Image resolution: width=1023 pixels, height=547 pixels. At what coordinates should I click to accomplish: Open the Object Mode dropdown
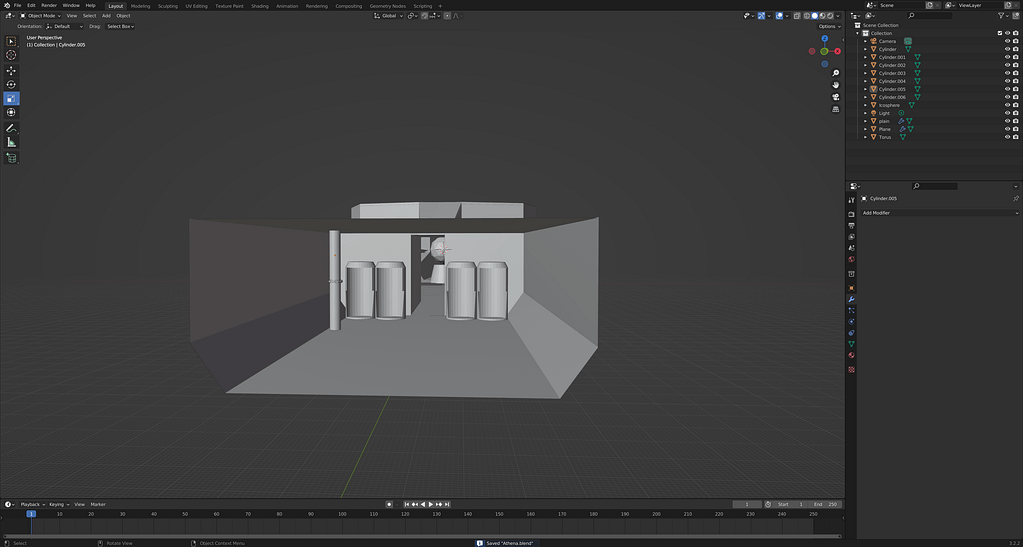[40, 16]
